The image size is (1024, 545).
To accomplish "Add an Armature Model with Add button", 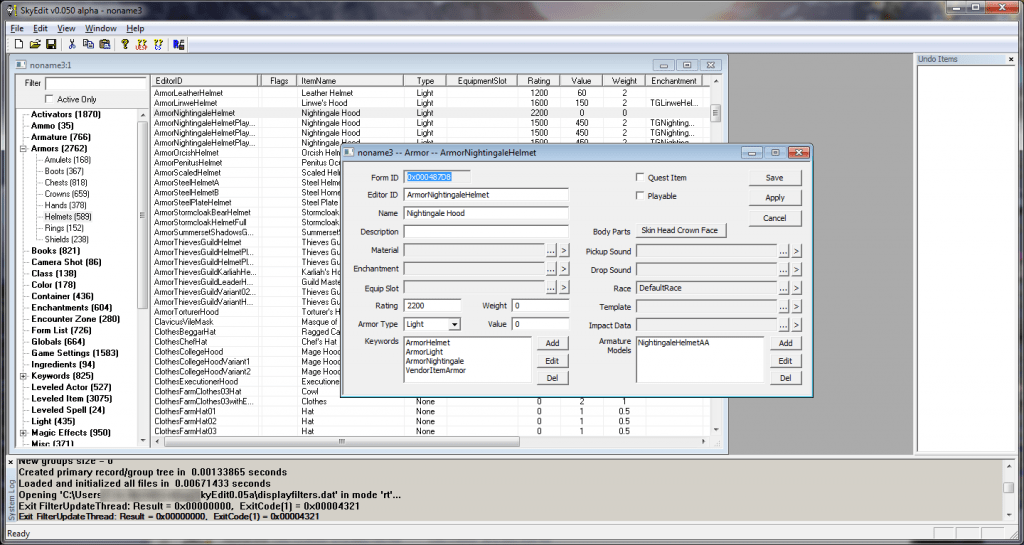I will click(x=786, y=343).
